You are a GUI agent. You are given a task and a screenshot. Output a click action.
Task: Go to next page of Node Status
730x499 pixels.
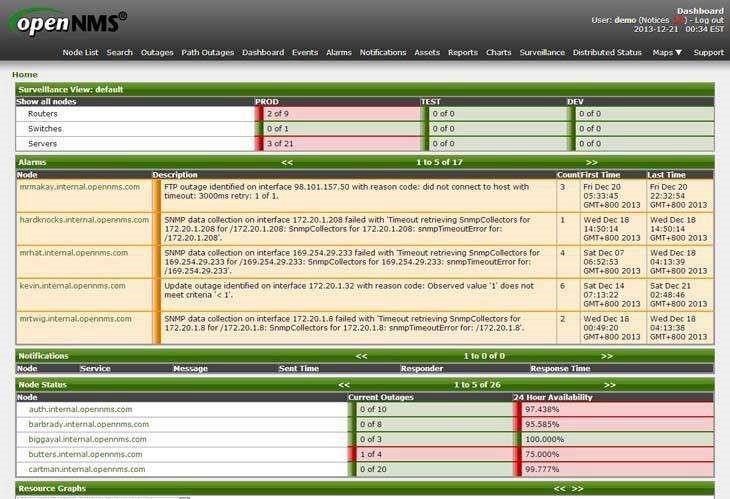coord(610,385)
